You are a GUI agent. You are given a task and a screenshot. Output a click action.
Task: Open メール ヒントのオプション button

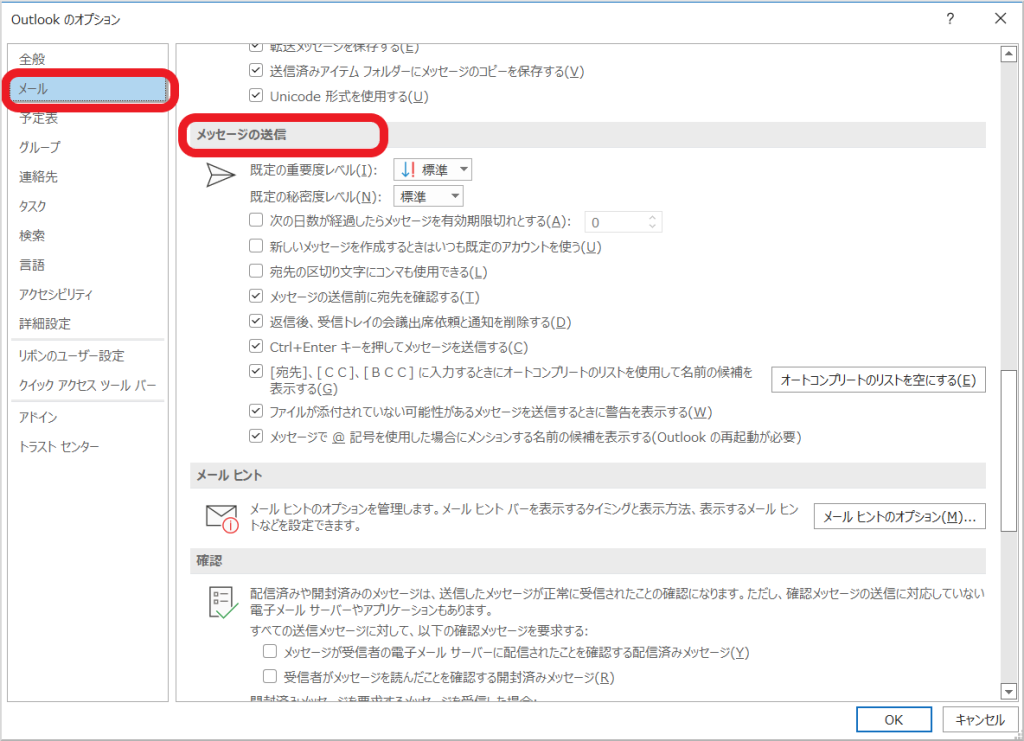pyautogui.click(x=899, y=516)
